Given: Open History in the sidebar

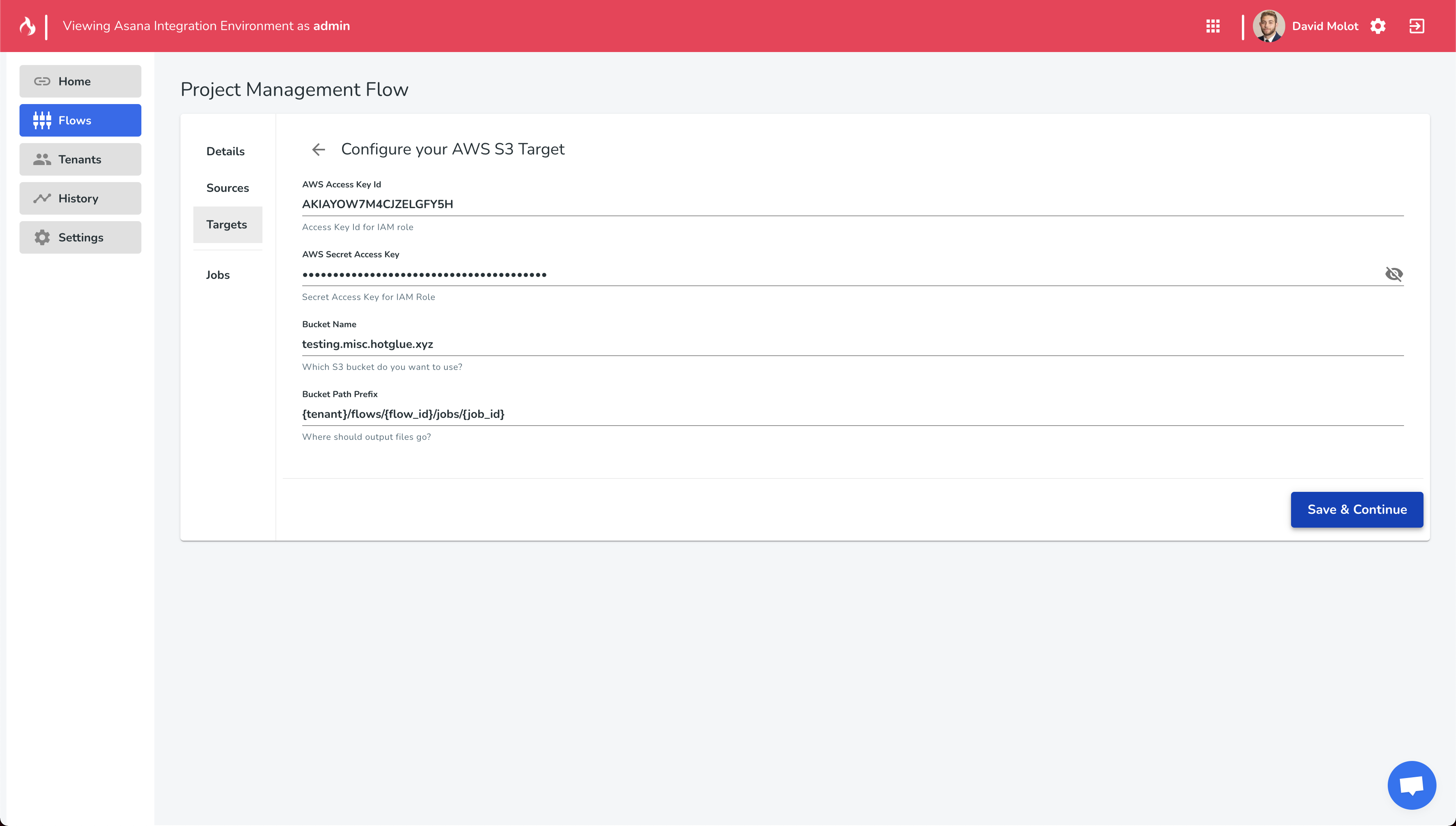Looking at the screenshot, I should tap(80, 198).
